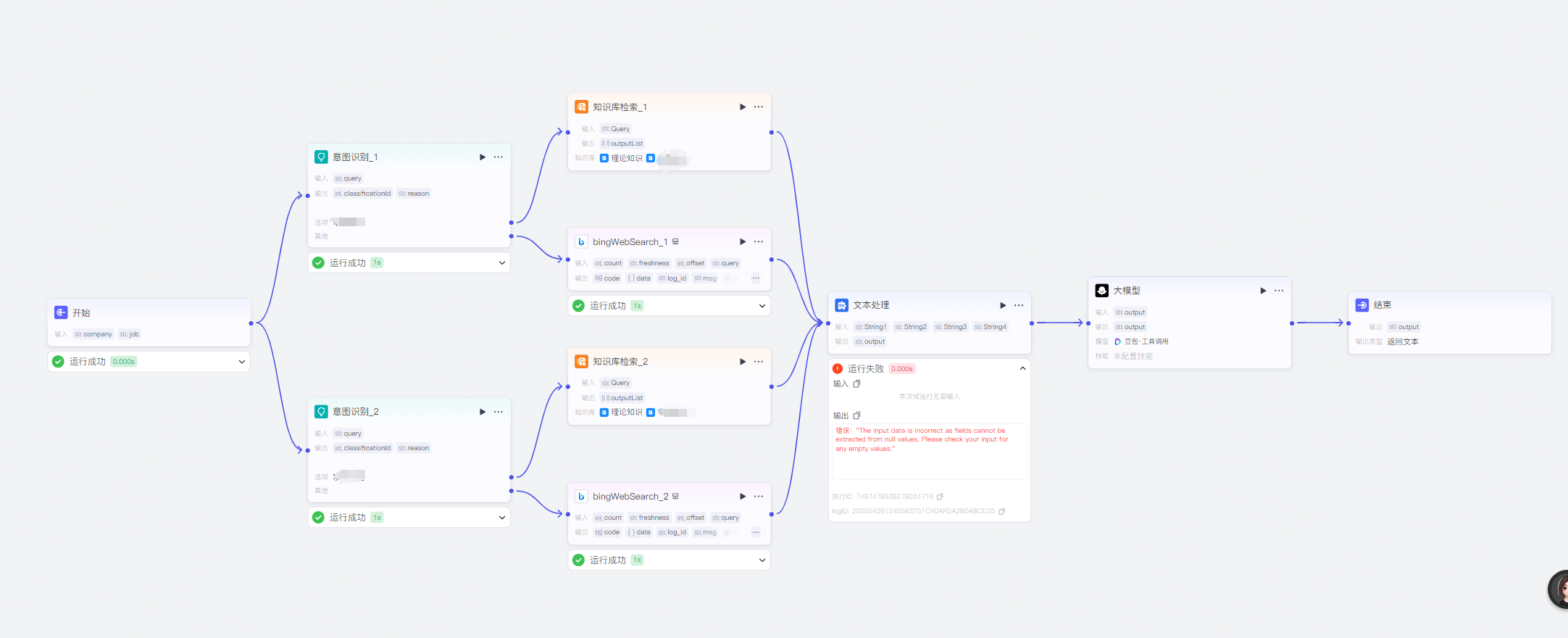Open more options for bingWebSearch_1 node
The width and height of the screenshot is (1568, 638).
759,242
